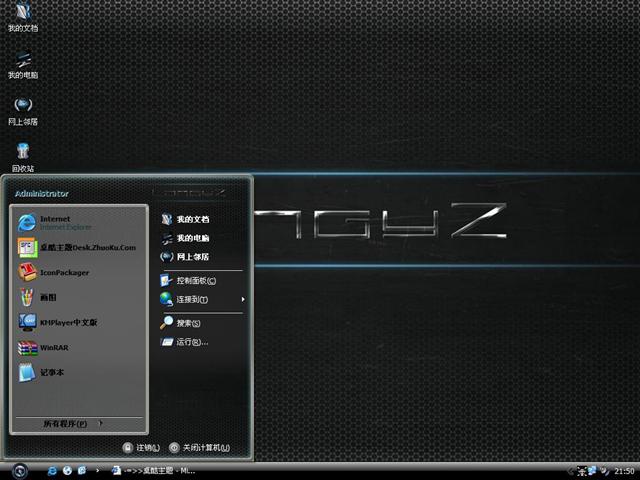Click the Start orb button on taskbar
Image resolution: width=640 pixels, height=480 pixels.
click(x=19, y=471)
